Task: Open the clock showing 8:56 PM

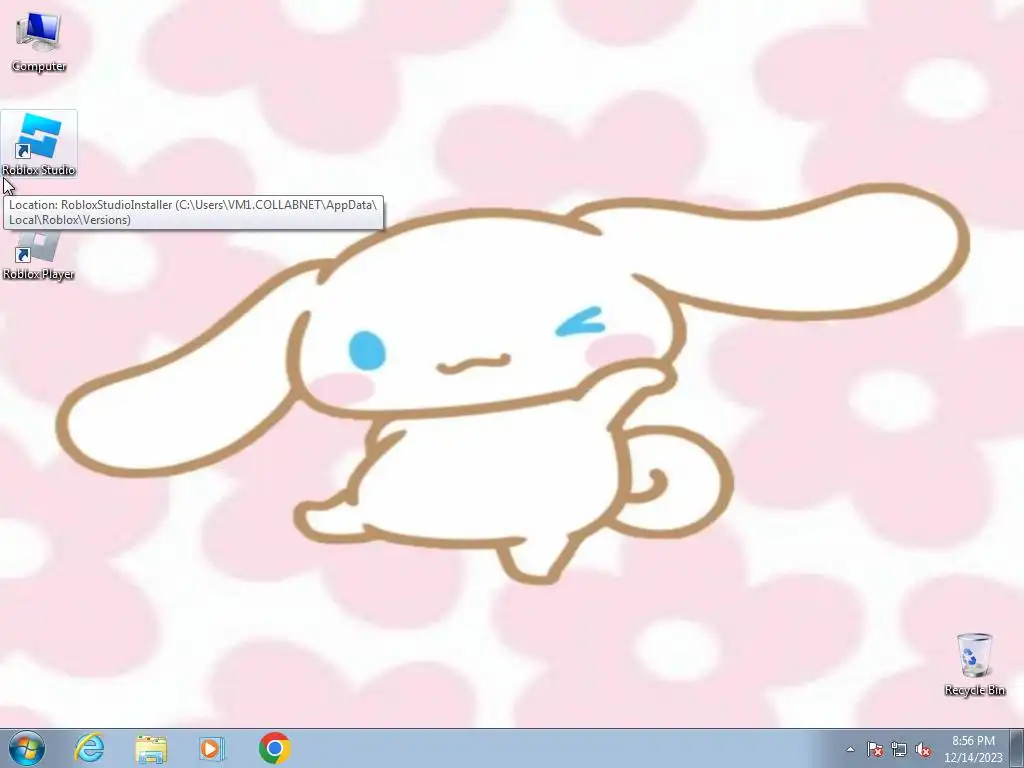Action: 973,749
